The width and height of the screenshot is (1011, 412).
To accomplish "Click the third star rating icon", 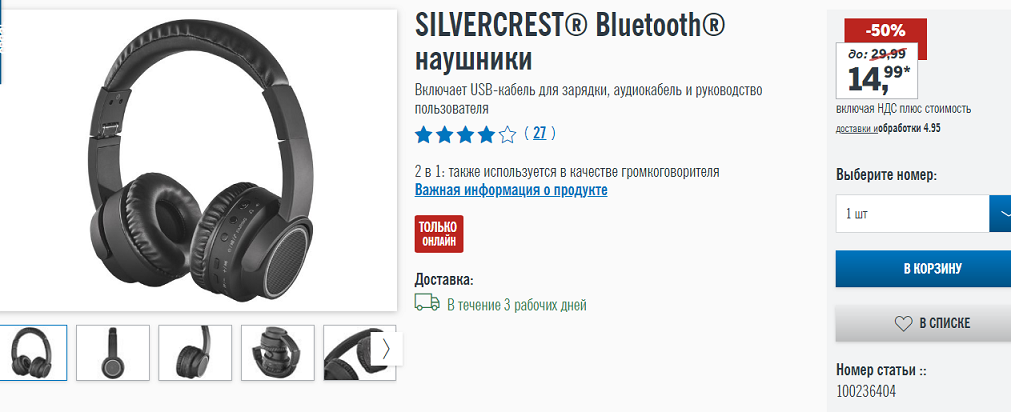I will (466, 135).
